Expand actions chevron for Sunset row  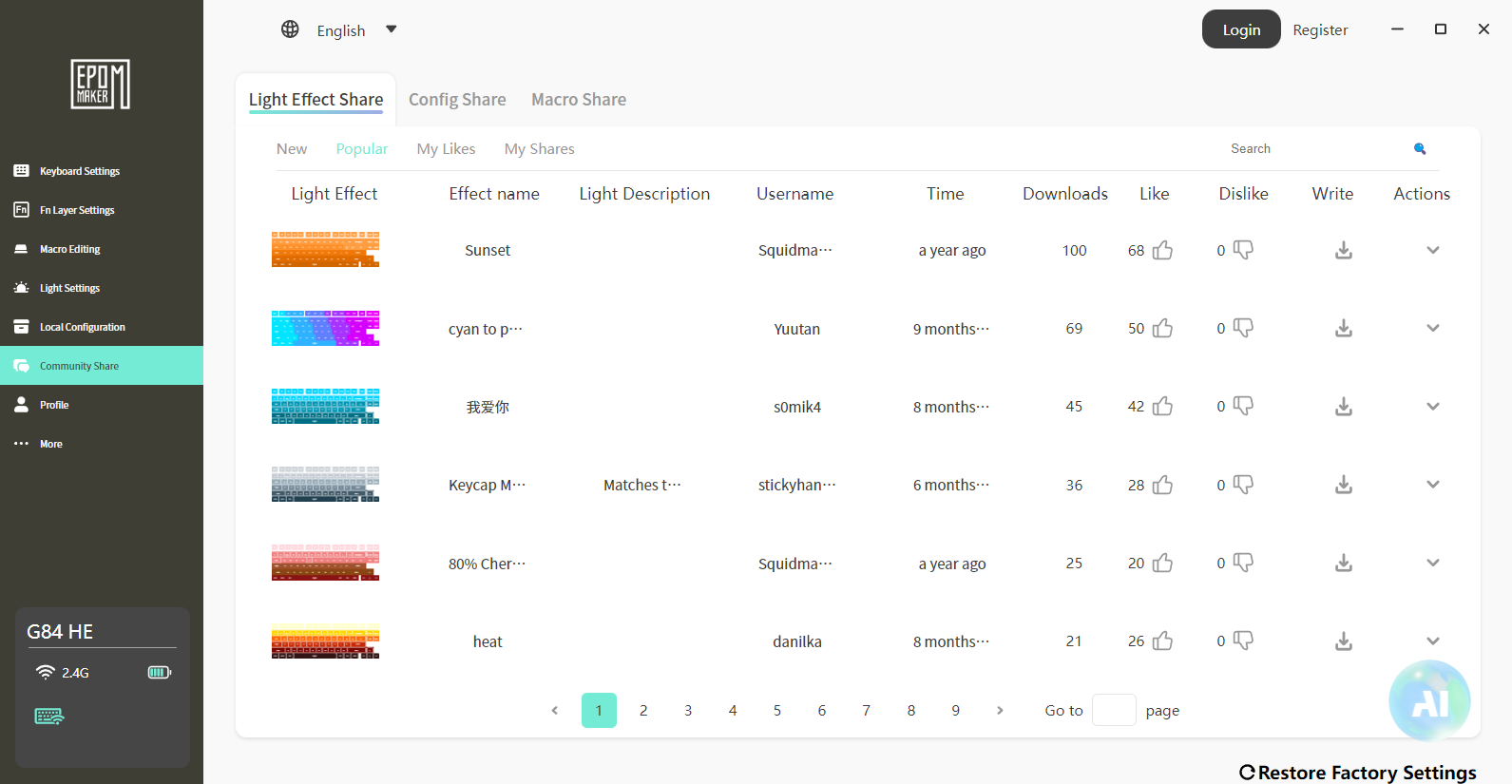pyautogui.click(x=1433, y=250)
